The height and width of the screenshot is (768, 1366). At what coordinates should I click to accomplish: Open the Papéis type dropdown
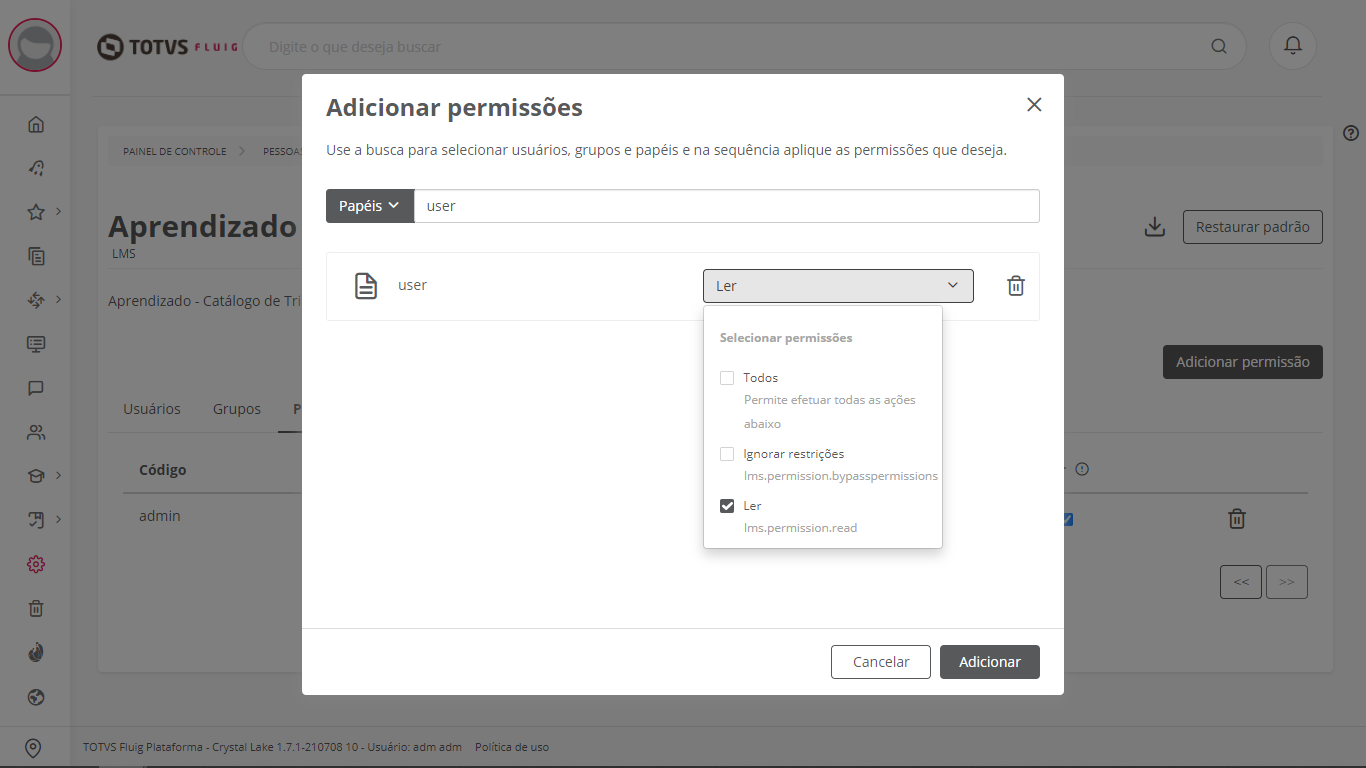pos(370,206)
